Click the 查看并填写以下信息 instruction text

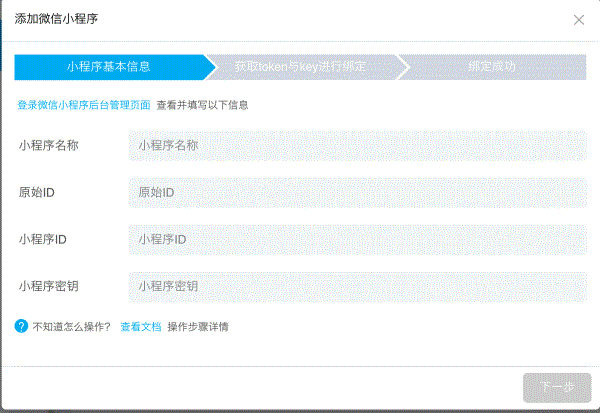[x=202, y=105]
